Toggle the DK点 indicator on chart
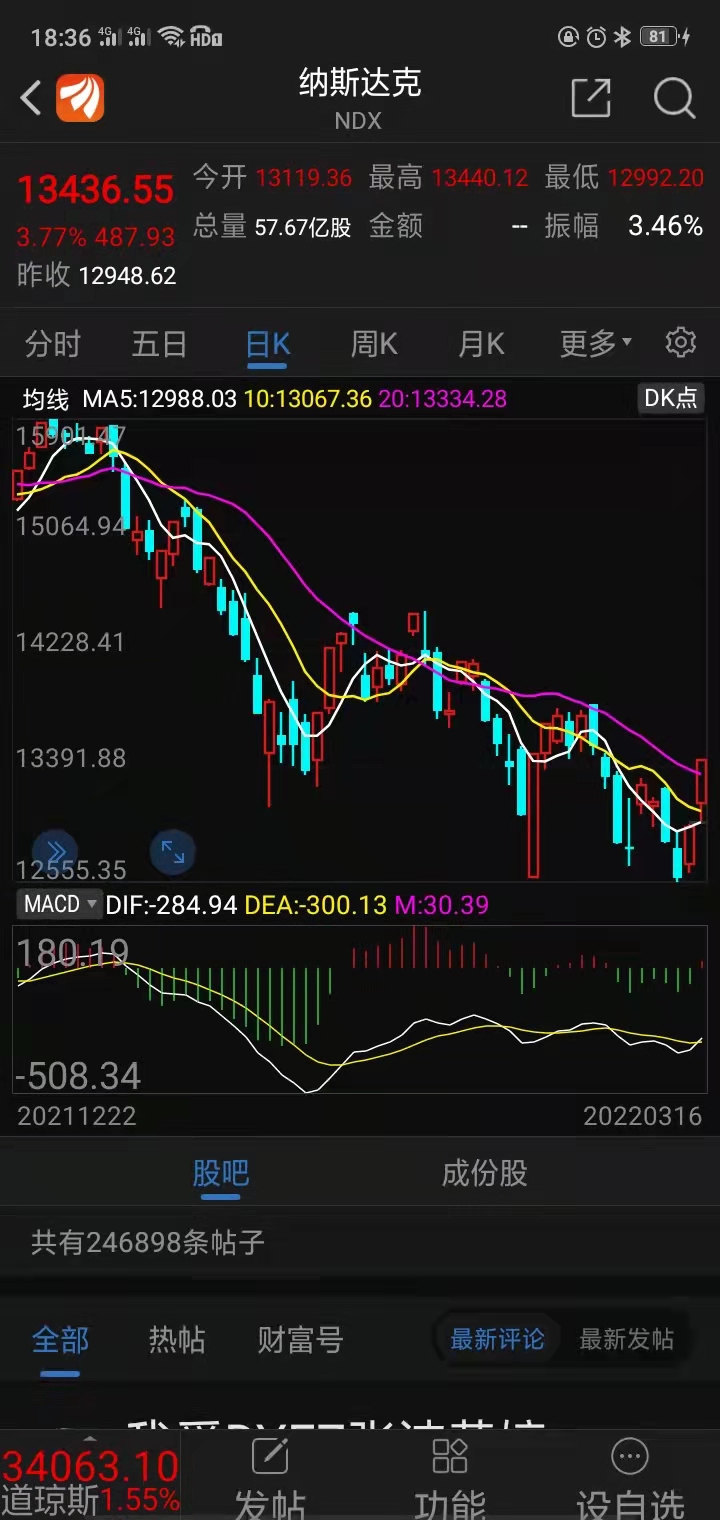Image resolution: width=720 pixels, height=1520 pixels. pos(670,398)
